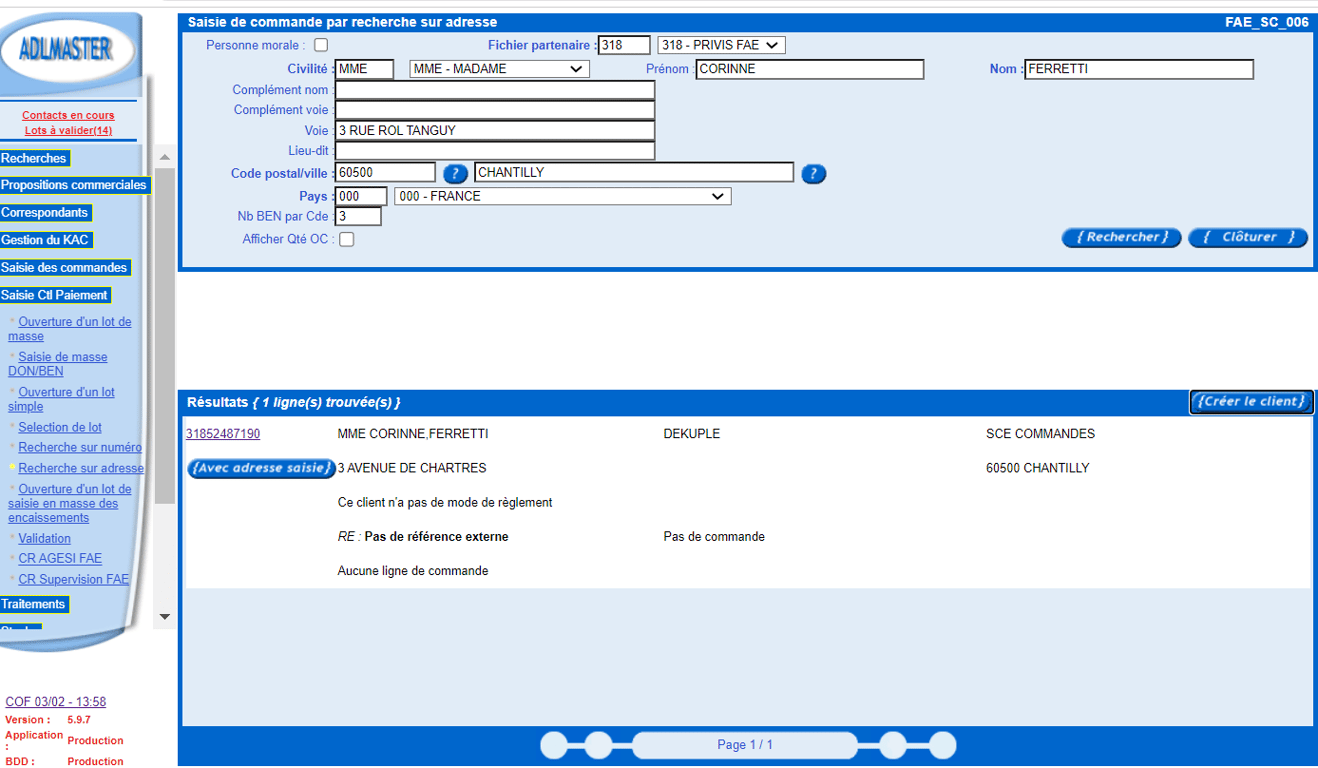Click the Page 1 / 1 indicator

tap(745, 745)
